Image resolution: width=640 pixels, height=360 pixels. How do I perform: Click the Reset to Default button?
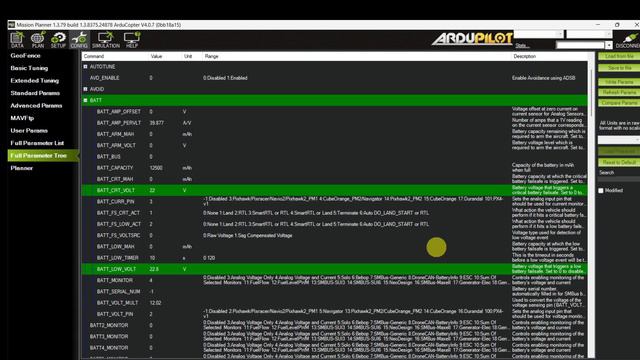pyautogui.click(x=619, y=162)
